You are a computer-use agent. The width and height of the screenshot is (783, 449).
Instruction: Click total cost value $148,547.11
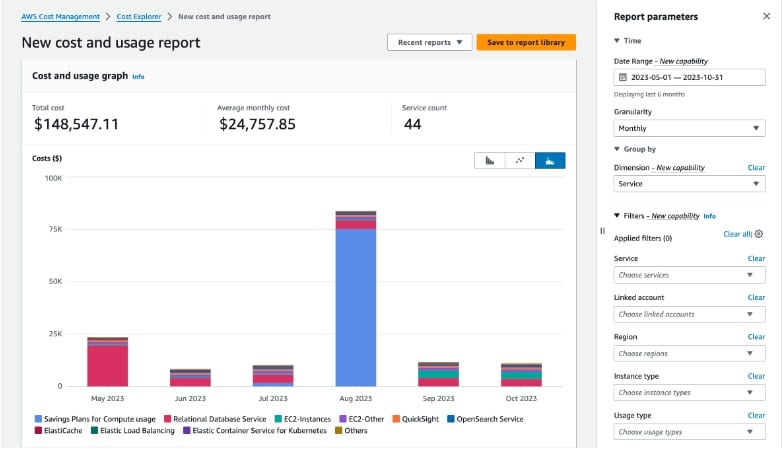[76, 124]
